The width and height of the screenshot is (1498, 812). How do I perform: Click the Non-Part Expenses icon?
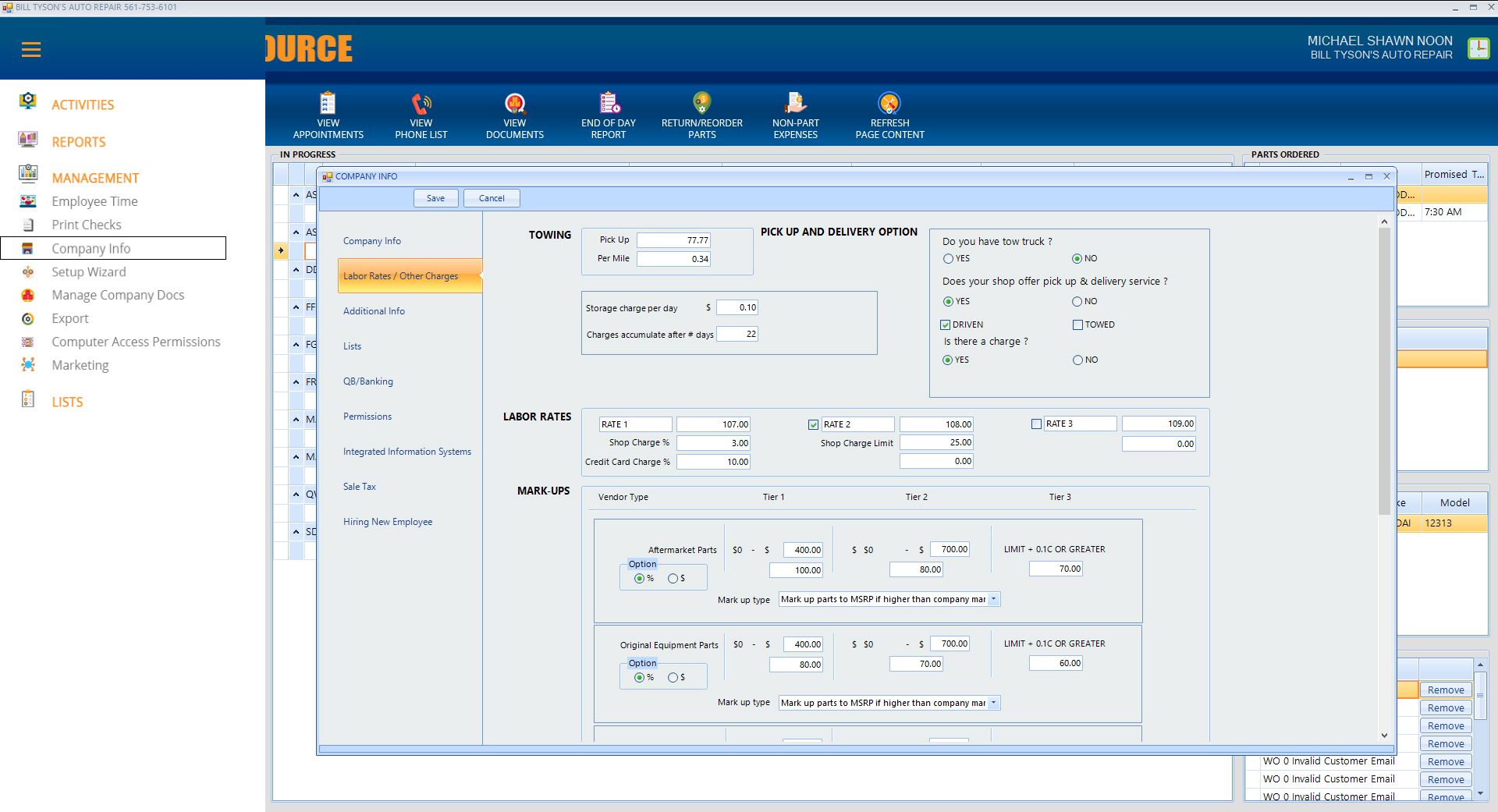(795, 104)
